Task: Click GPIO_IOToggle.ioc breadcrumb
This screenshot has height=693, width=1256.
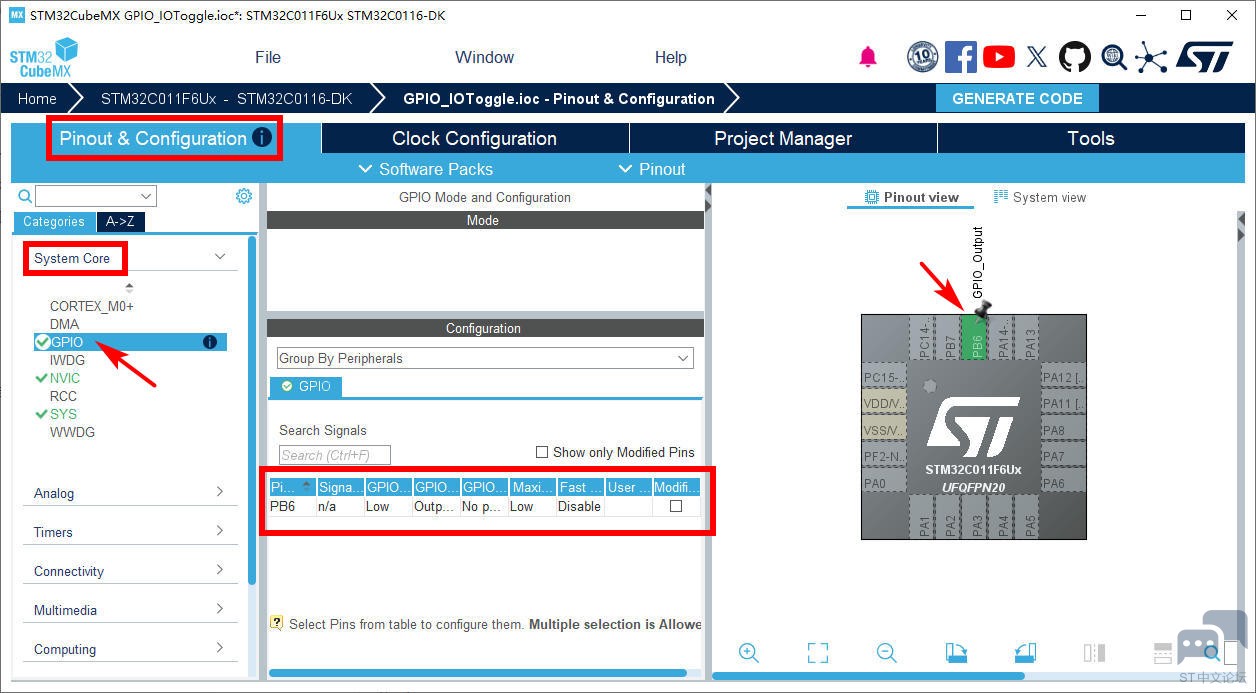Action: point(559,98)
